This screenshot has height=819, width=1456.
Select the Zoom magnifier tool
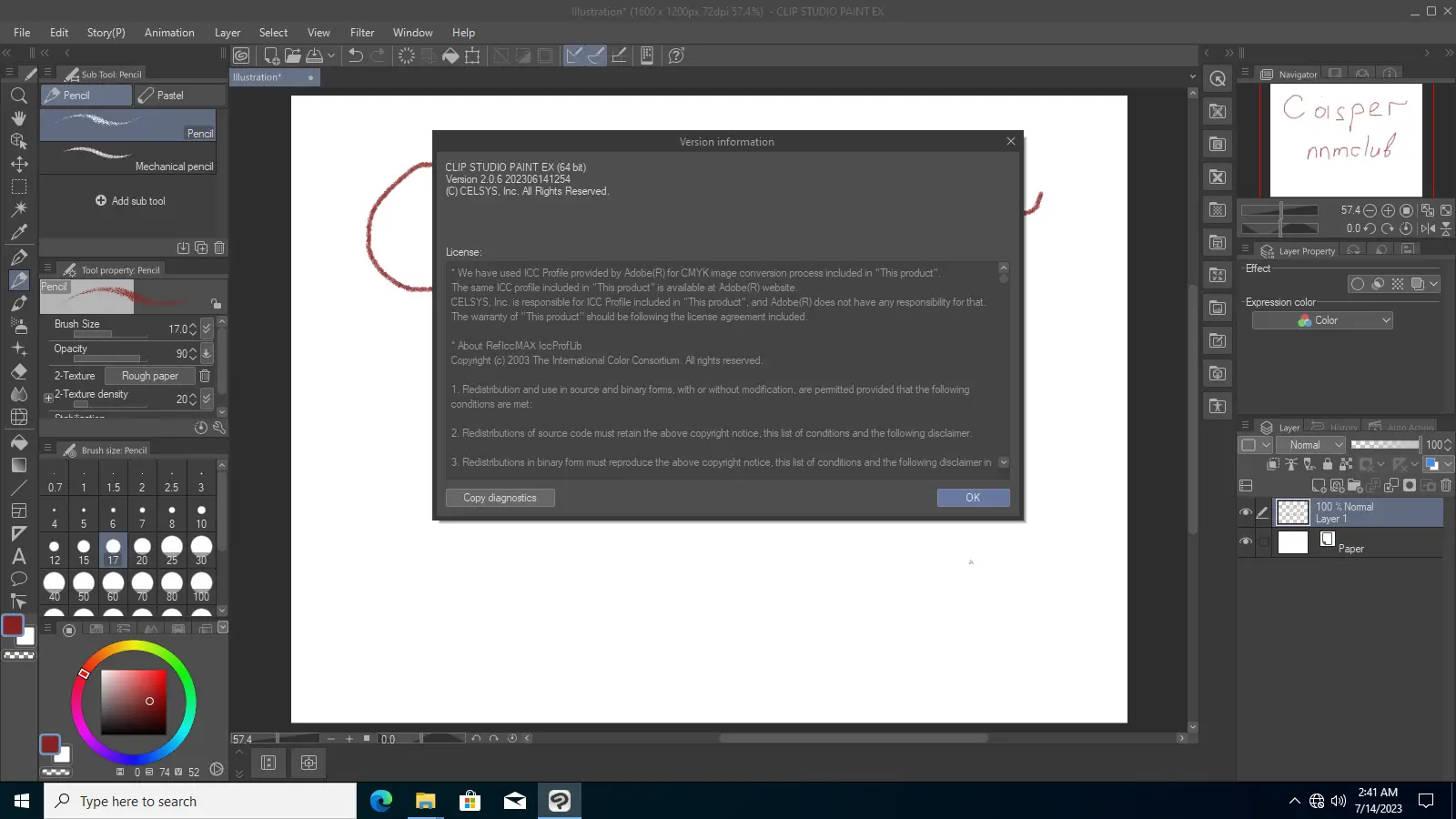pyautogui.click(x=18, y=96)
